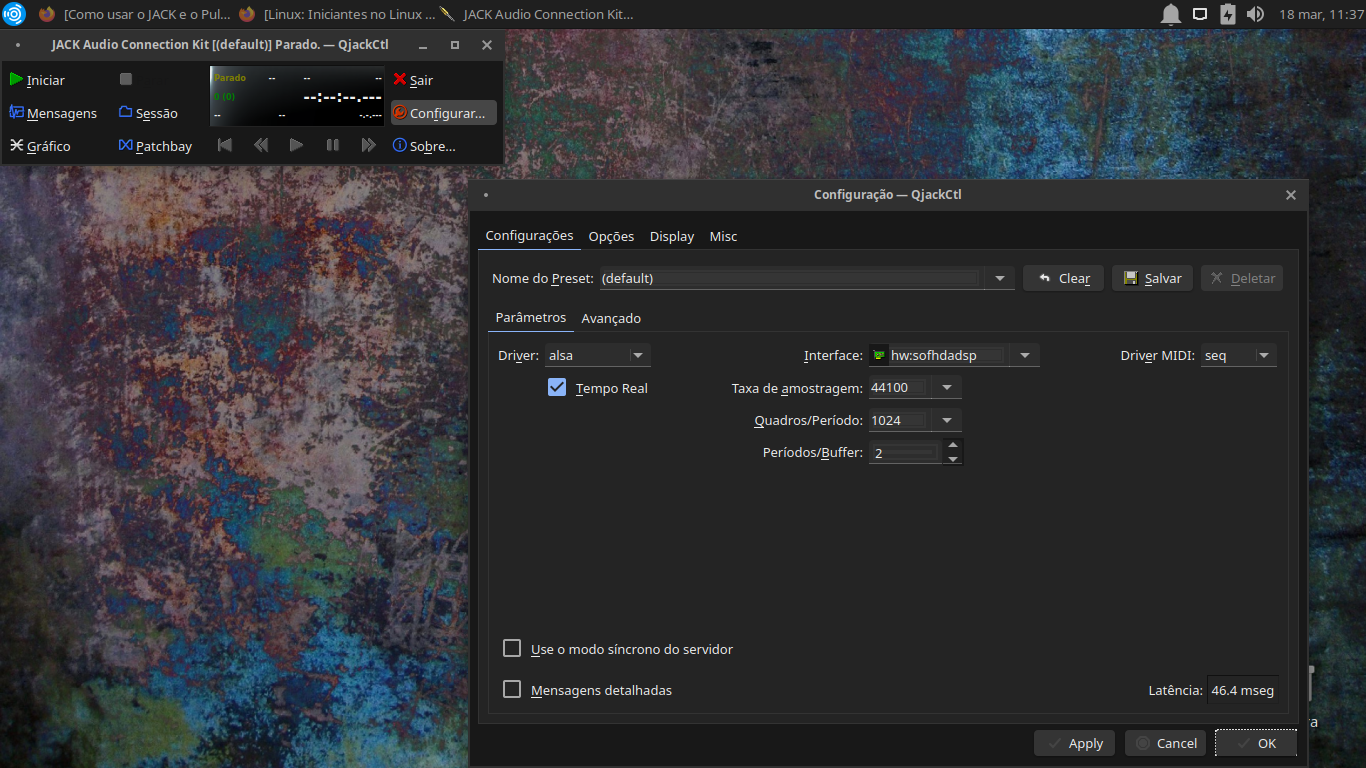Expand the Quadros/Período dropdown arrow

click(946, 420)
